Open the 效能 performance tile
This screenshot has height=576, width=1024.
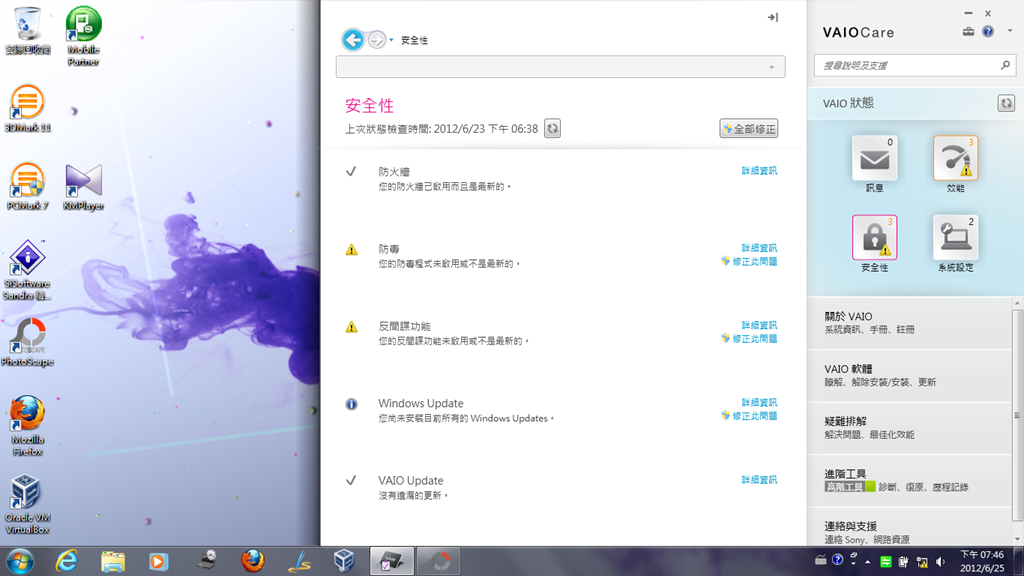(955, 157)
